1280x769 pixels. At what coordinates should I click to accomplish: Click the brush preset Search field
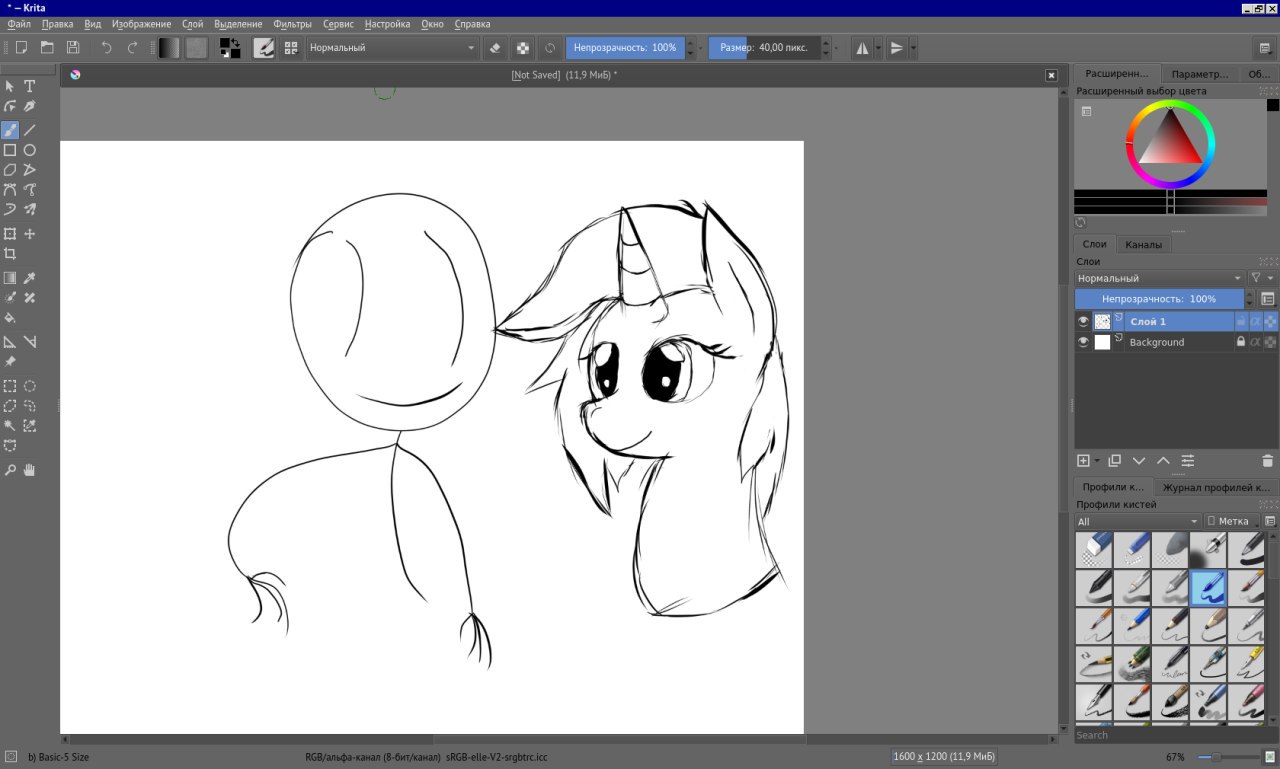click(x=1168, y=735)
